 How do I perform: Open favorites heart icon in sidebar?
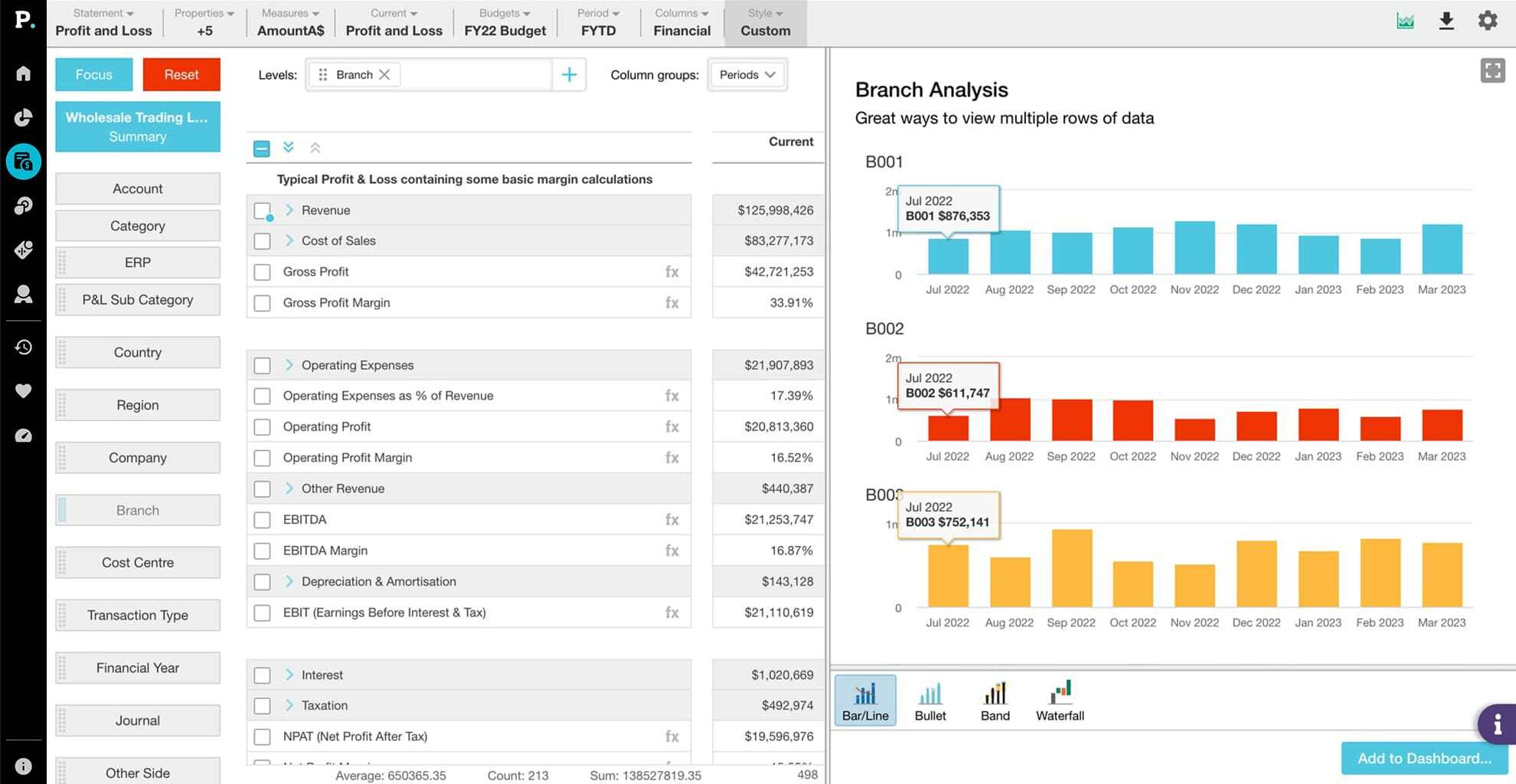(24, 390)
